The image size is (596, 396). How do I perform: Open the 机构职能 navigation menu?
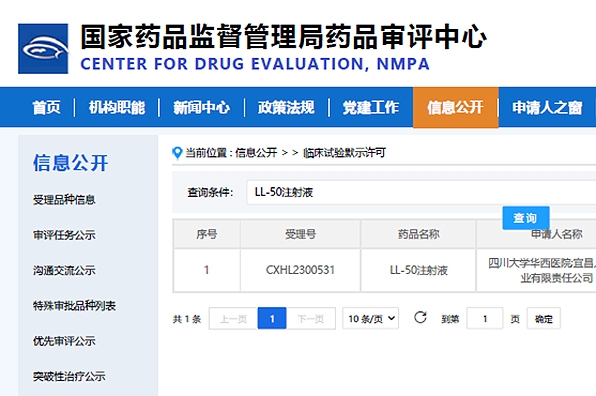pos(117,108)
